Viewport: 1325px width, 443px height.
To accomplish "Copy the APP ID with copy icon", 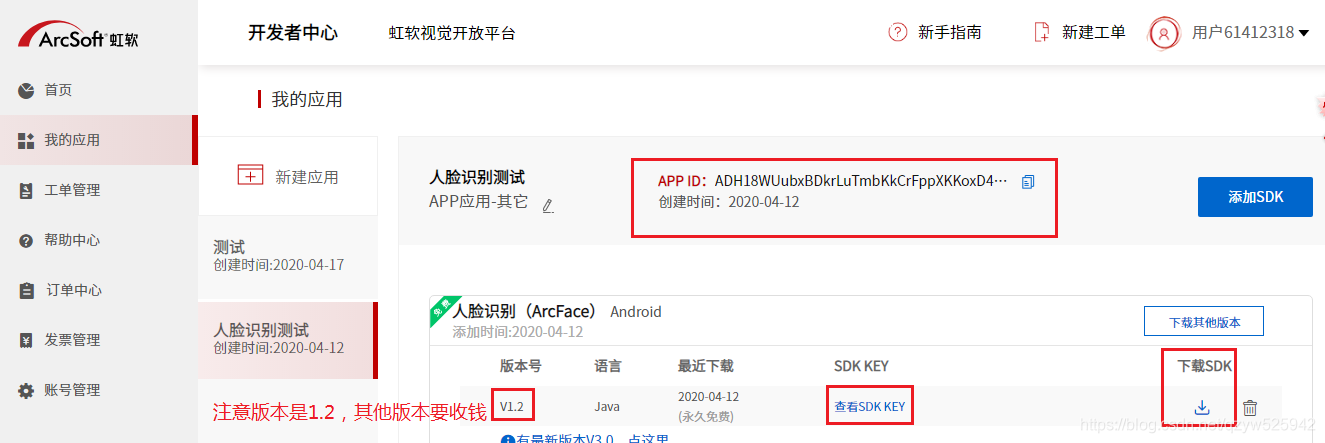I will 1028,181.
